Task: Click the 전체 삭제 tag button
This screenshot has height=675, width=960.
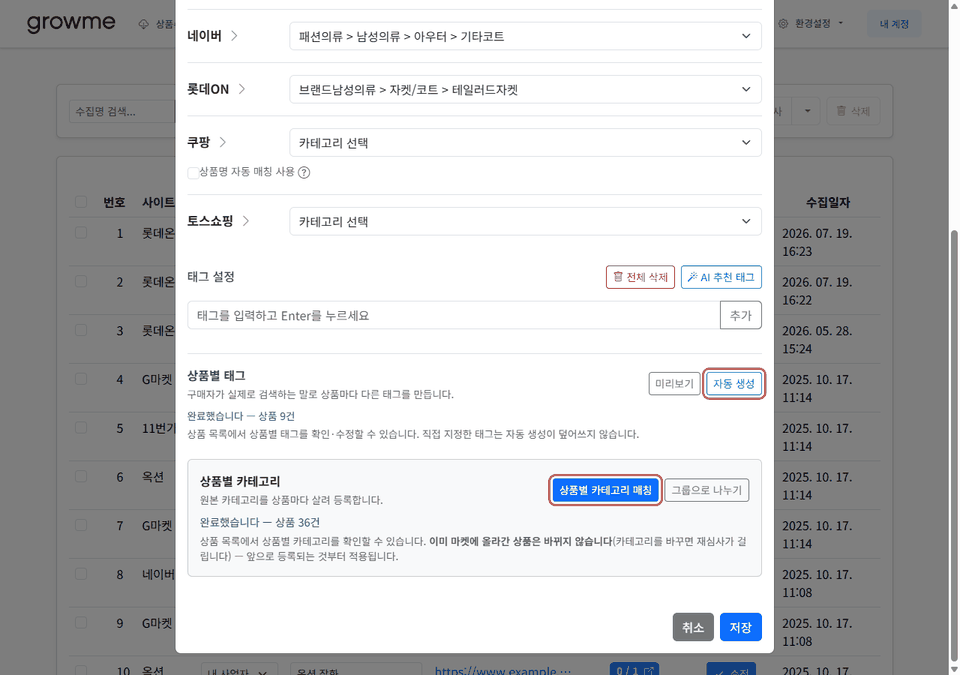Action: [640, 277]
